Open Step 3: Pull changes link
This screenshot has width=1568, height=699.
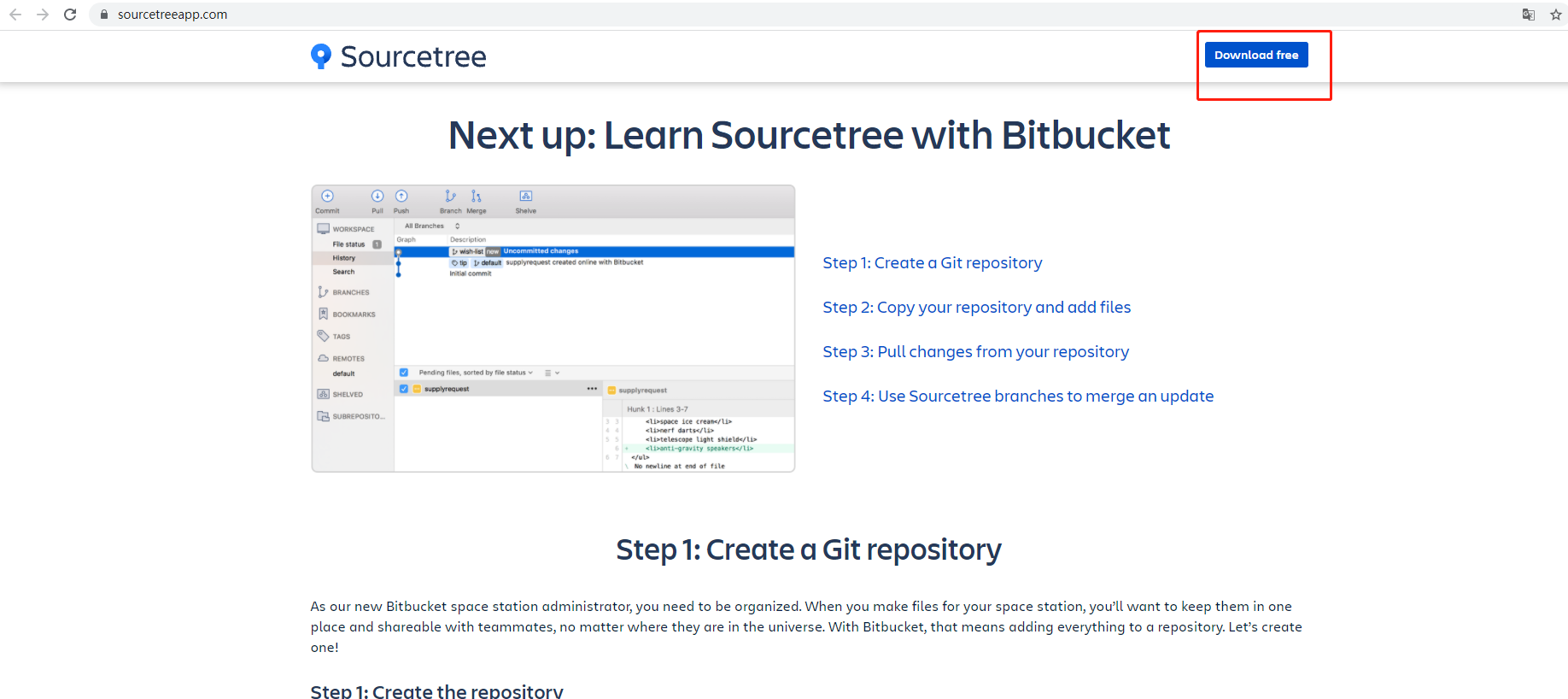click(975, 351)
